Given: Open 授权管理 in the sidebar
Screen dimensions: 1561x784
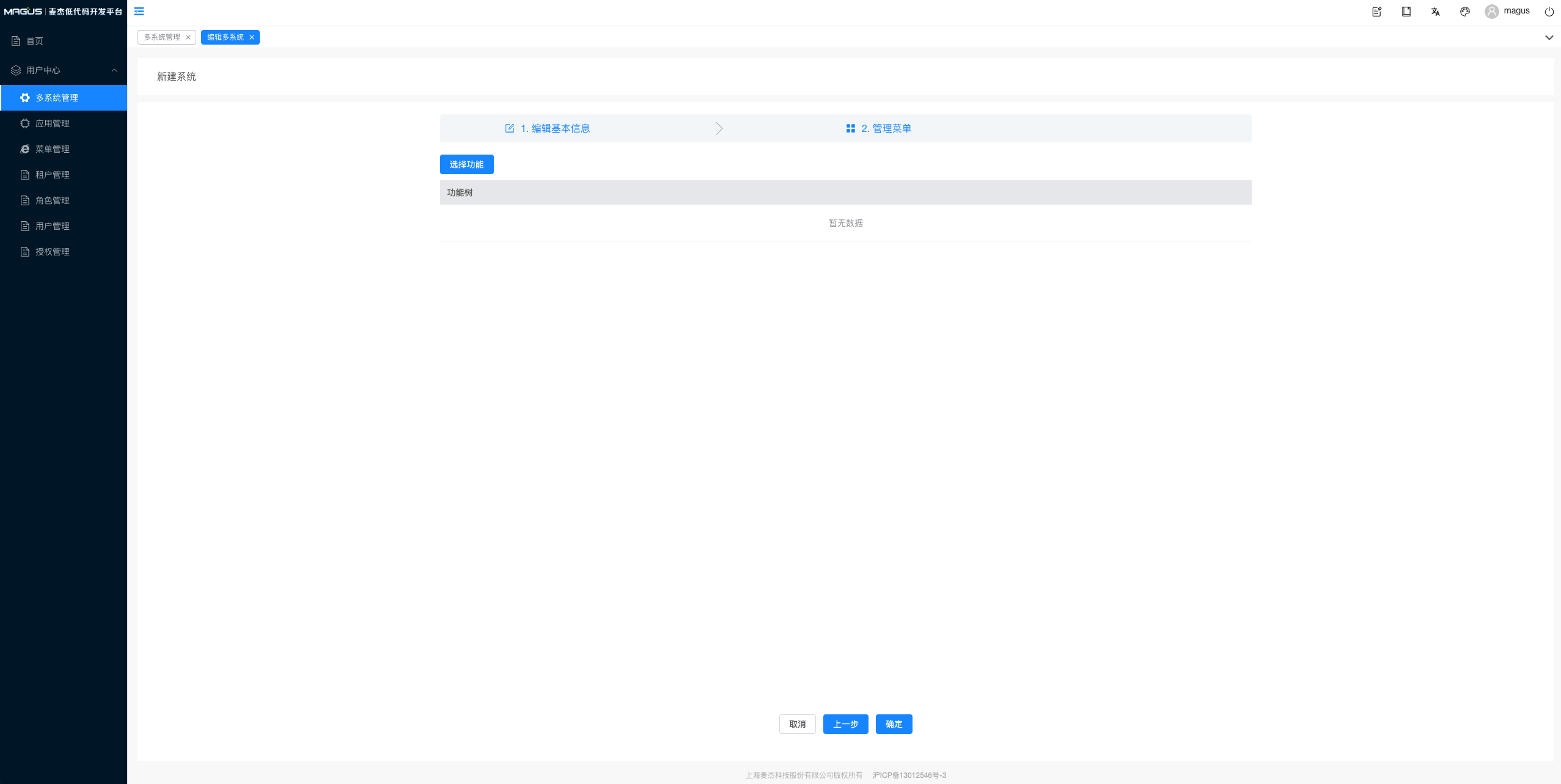Looking at the screenshot, I should pos(64,252).
